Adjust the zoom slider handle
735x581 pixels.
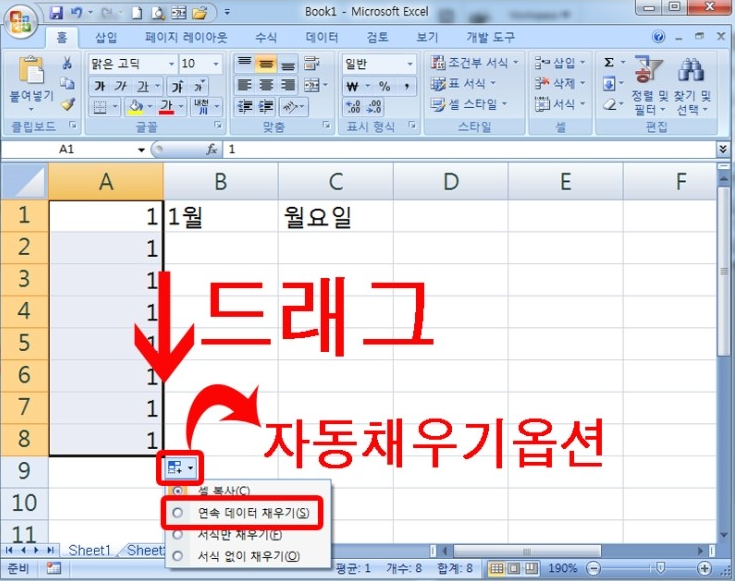(x=660, y=569)
